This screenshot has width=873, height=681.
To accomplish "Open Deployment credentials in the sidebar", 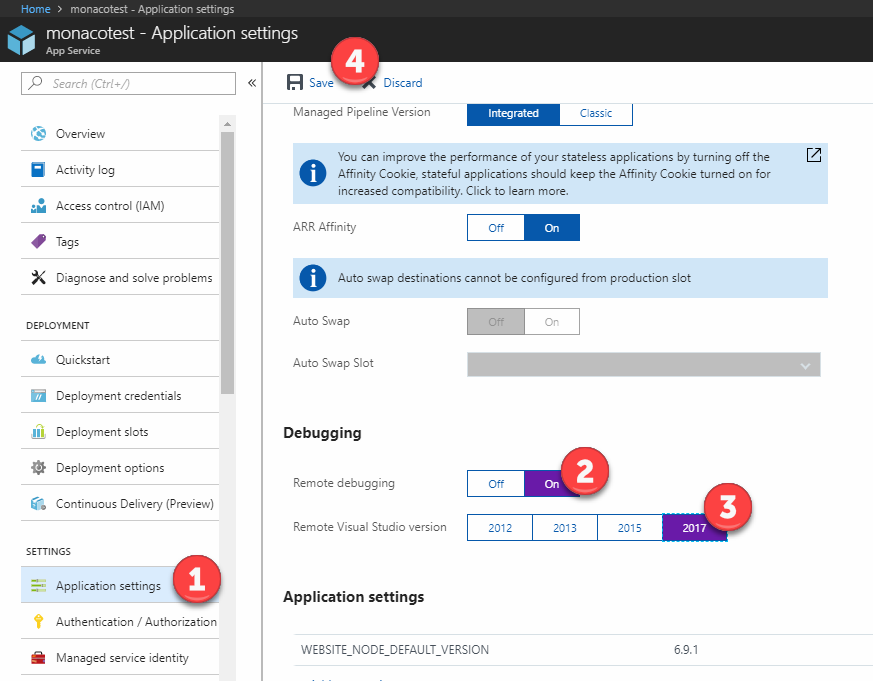I will pyautogui.click(x=120, y=395).
